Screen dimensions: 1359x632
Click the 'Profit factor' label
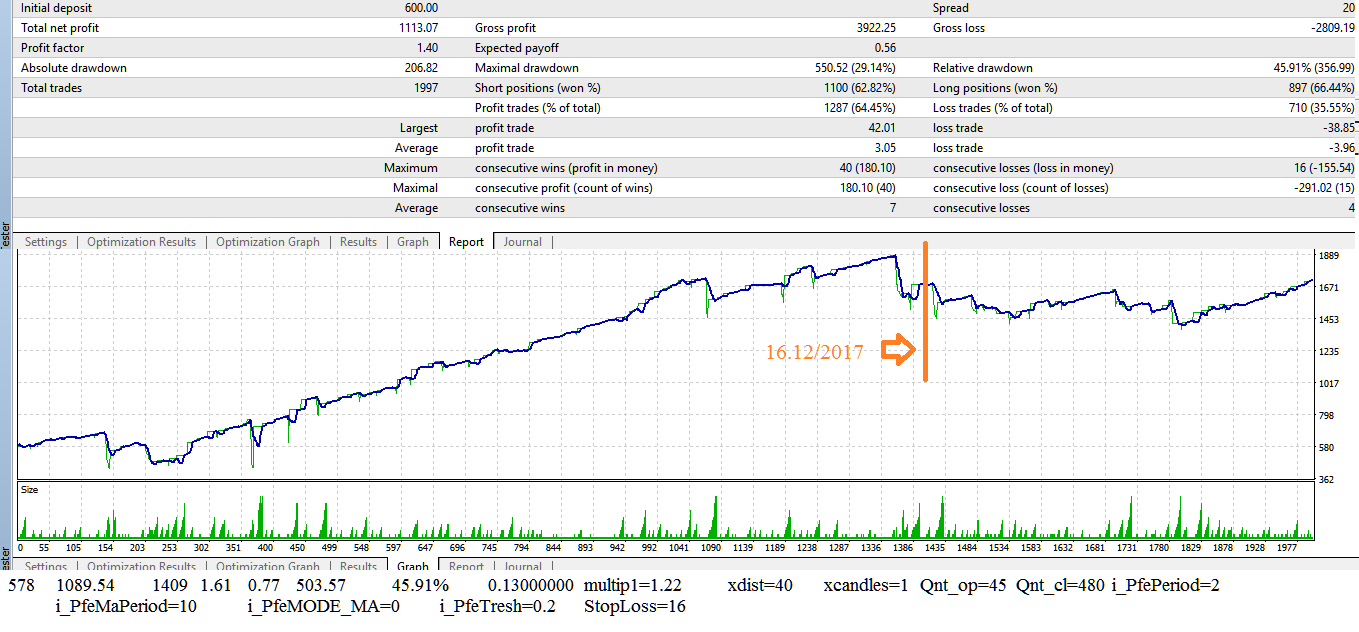(53, 48)
